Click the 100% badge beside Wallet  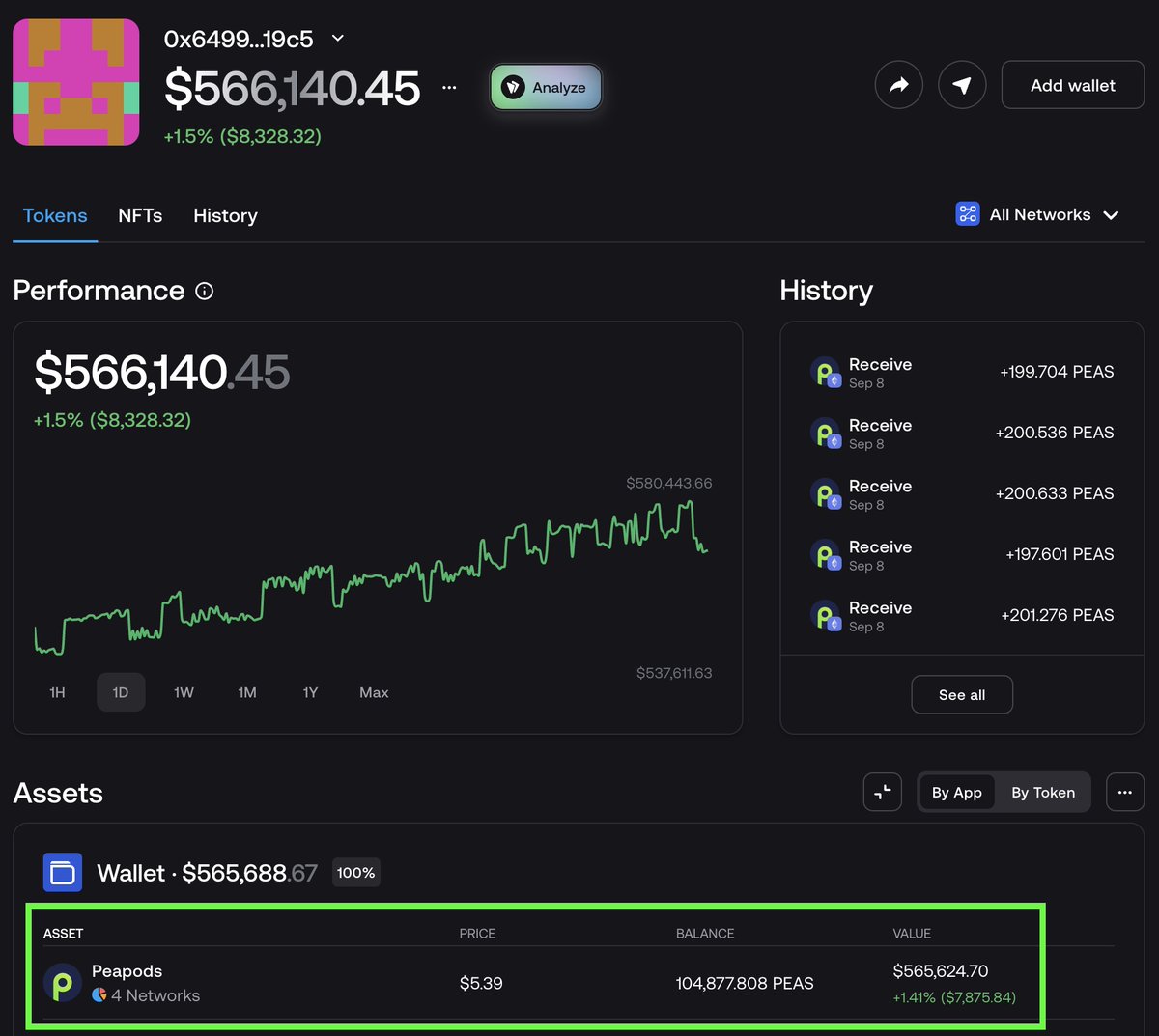pos(355,873)
